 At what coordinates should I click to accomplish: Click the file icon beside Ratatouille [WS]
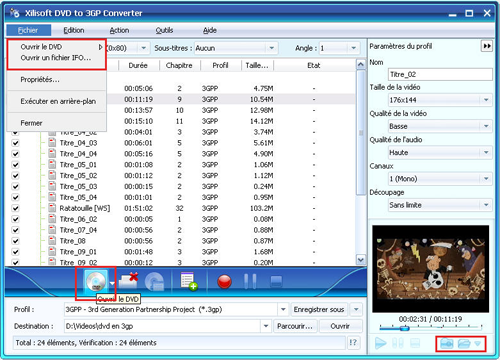pyautogui.click(x=52, y=208)
